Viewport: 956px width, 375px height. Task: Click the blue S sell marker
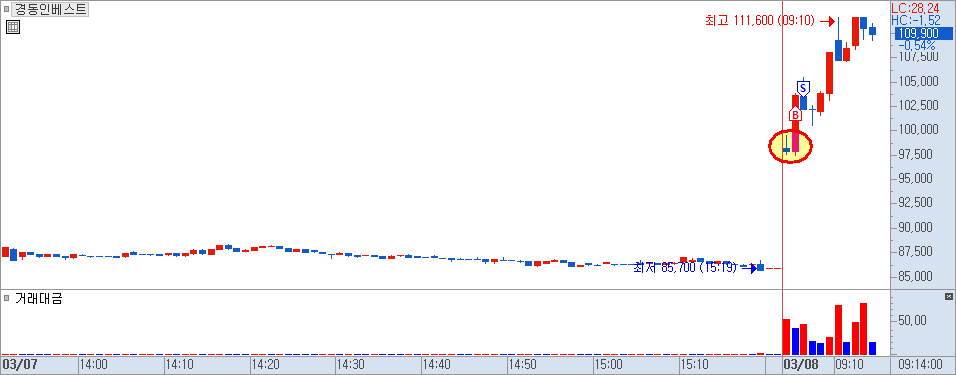803,88
